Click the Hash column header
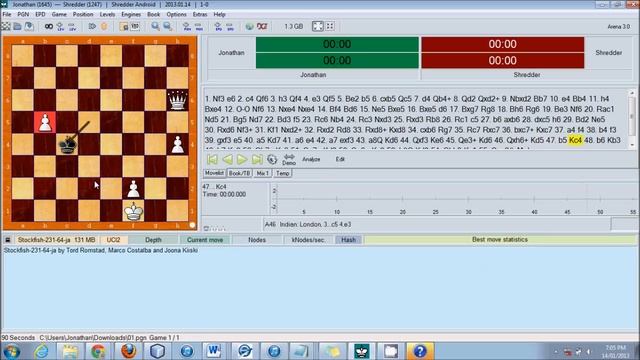This screenshot has height=360, width=640. click(x=348, y=240)
